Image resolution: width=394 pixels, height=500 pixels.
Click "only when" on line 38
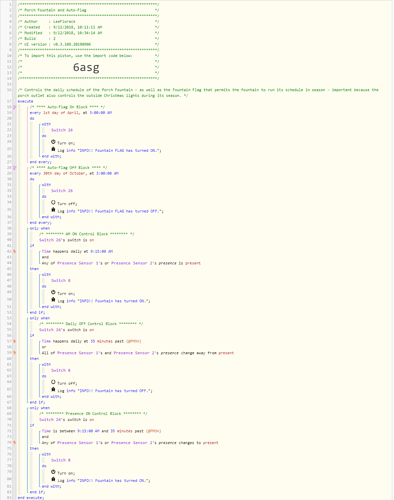coord(40,228)
